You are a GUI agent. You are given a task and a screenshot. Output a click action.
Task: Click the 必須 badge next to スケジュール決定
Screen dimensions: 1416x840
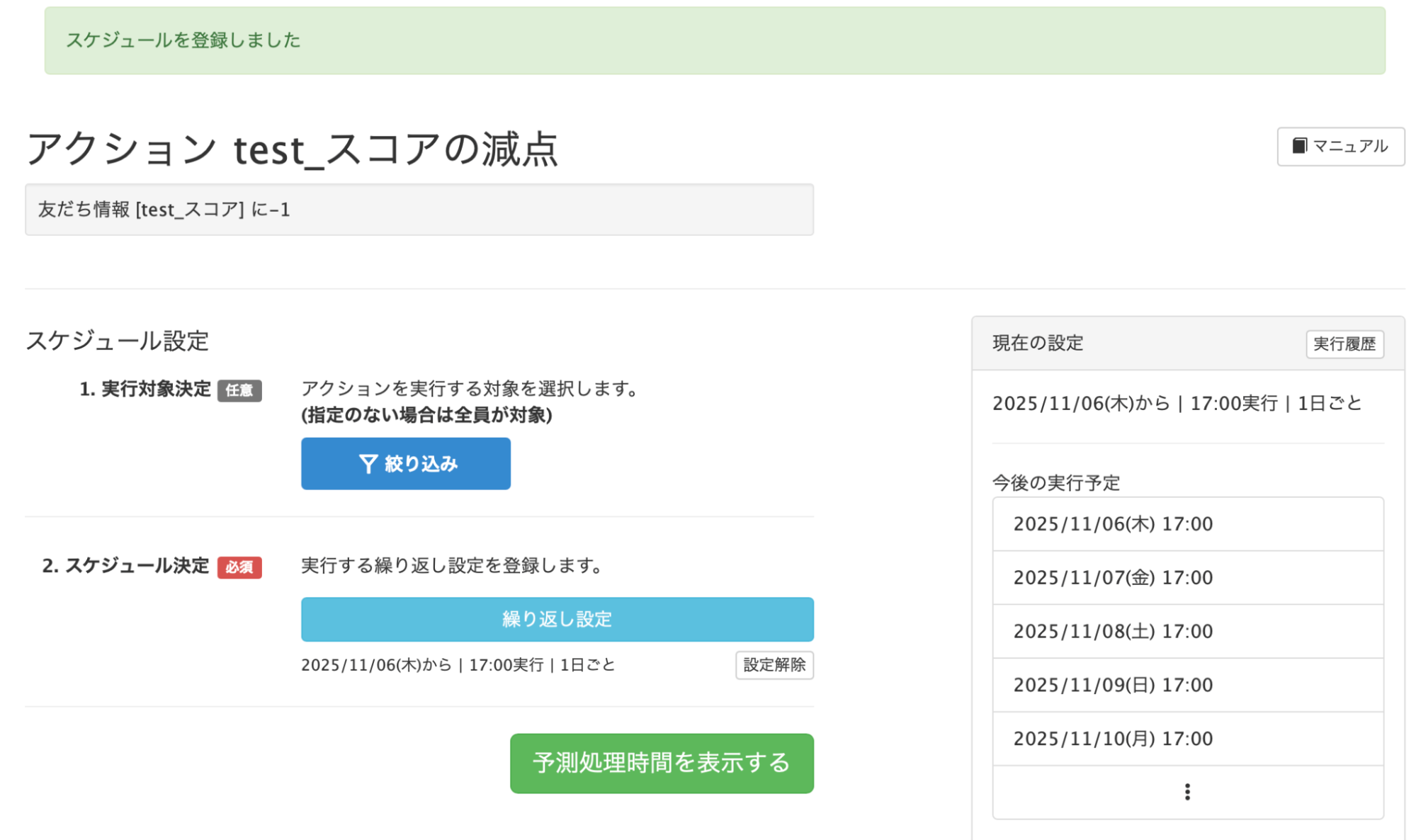(x=239, y=567)
